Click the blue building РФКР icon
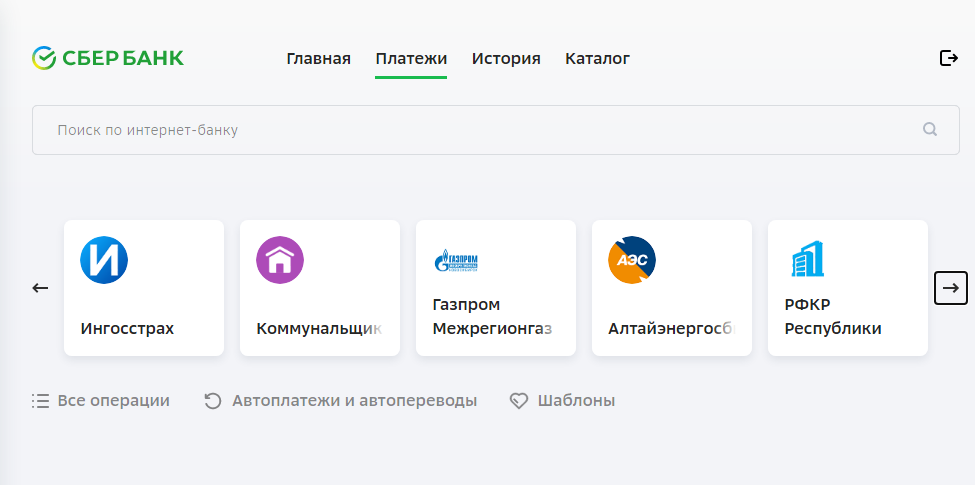The image size is (975, 485). click(808, 260)
